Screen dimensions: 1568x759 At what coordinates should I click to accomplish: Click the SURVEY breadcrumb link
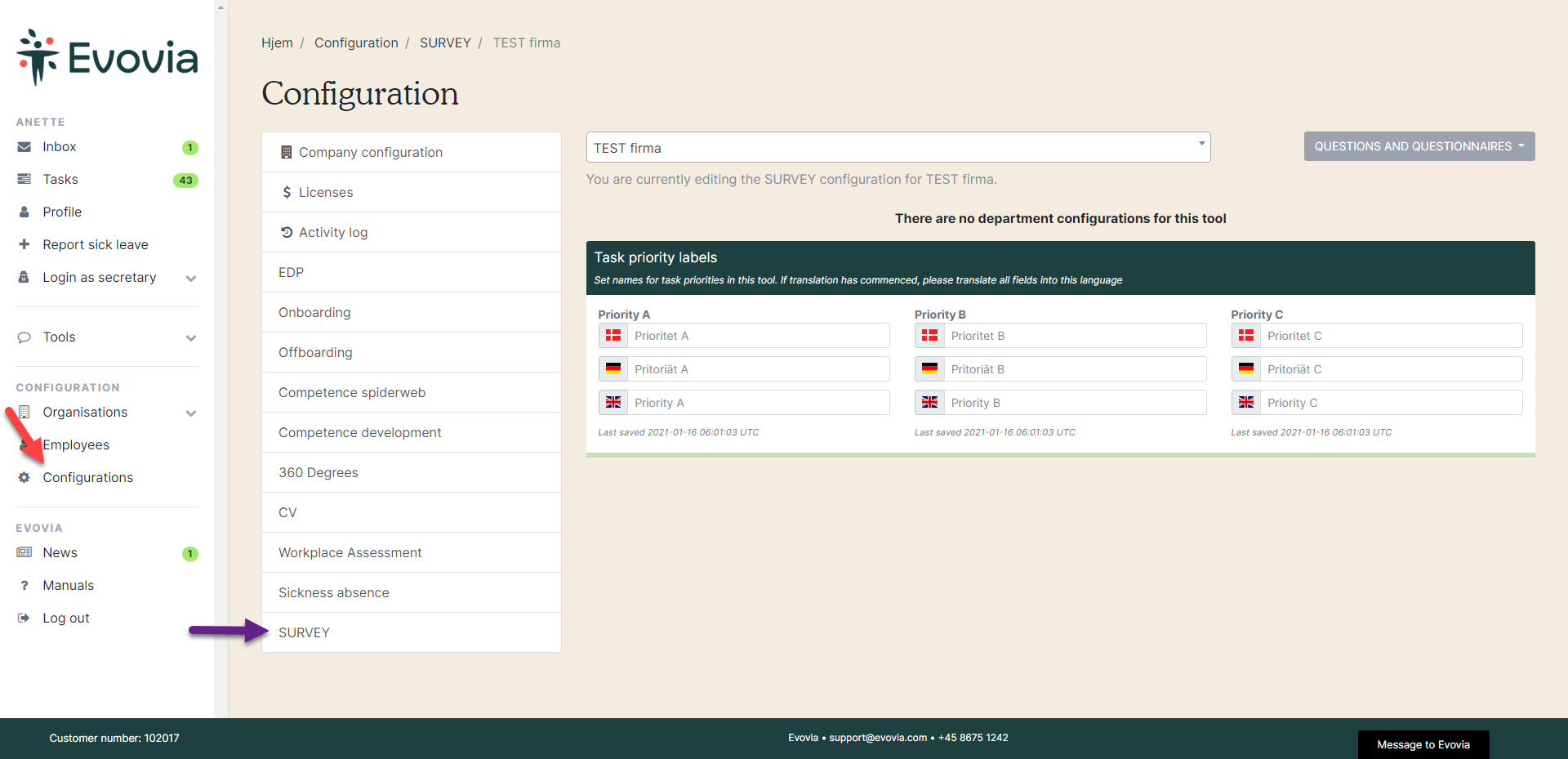point(445,42)
